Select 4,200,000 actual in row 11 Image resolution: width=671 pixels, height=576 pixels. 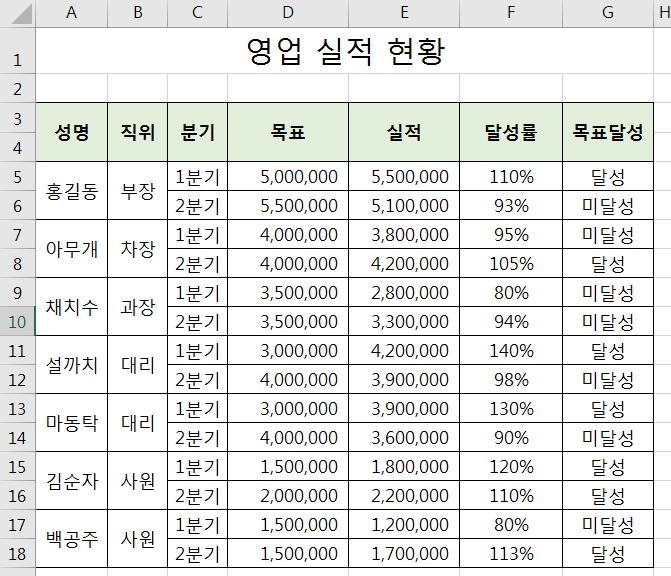pos(404,350)
